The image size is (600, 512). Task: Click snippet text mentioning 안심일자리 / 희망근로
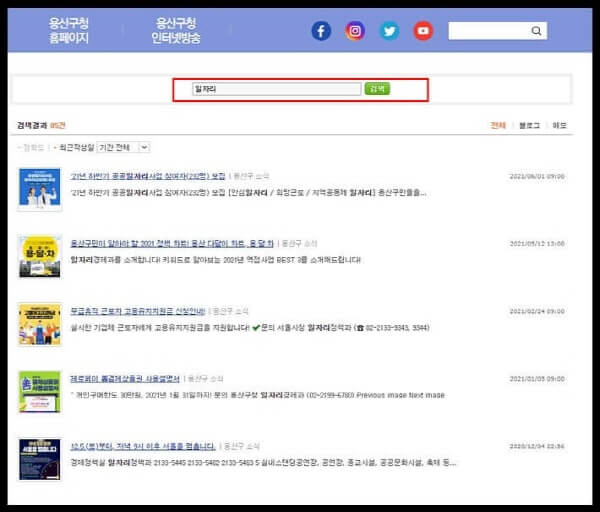[x=248, y=192]
